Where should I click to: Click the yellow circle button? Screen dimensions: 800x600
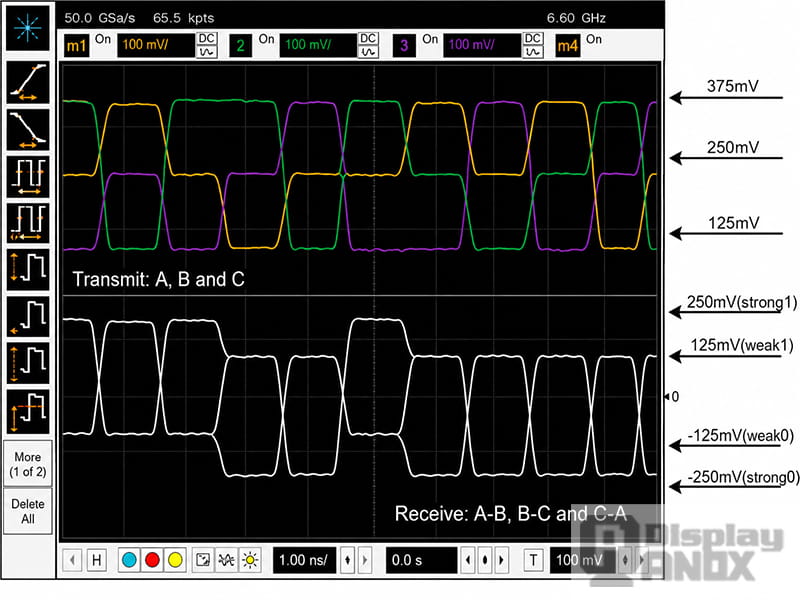175,560
